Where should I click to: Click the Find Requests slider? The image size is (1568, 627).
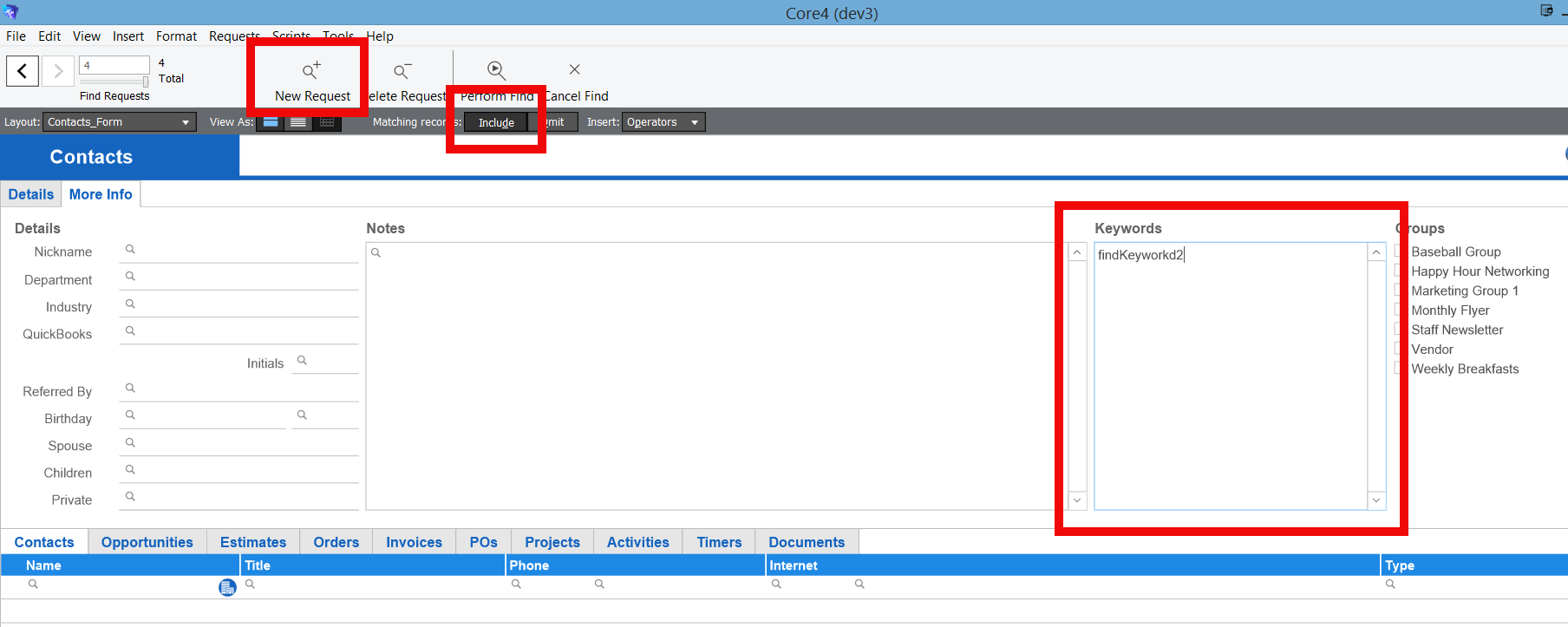(x=114, y=82)
